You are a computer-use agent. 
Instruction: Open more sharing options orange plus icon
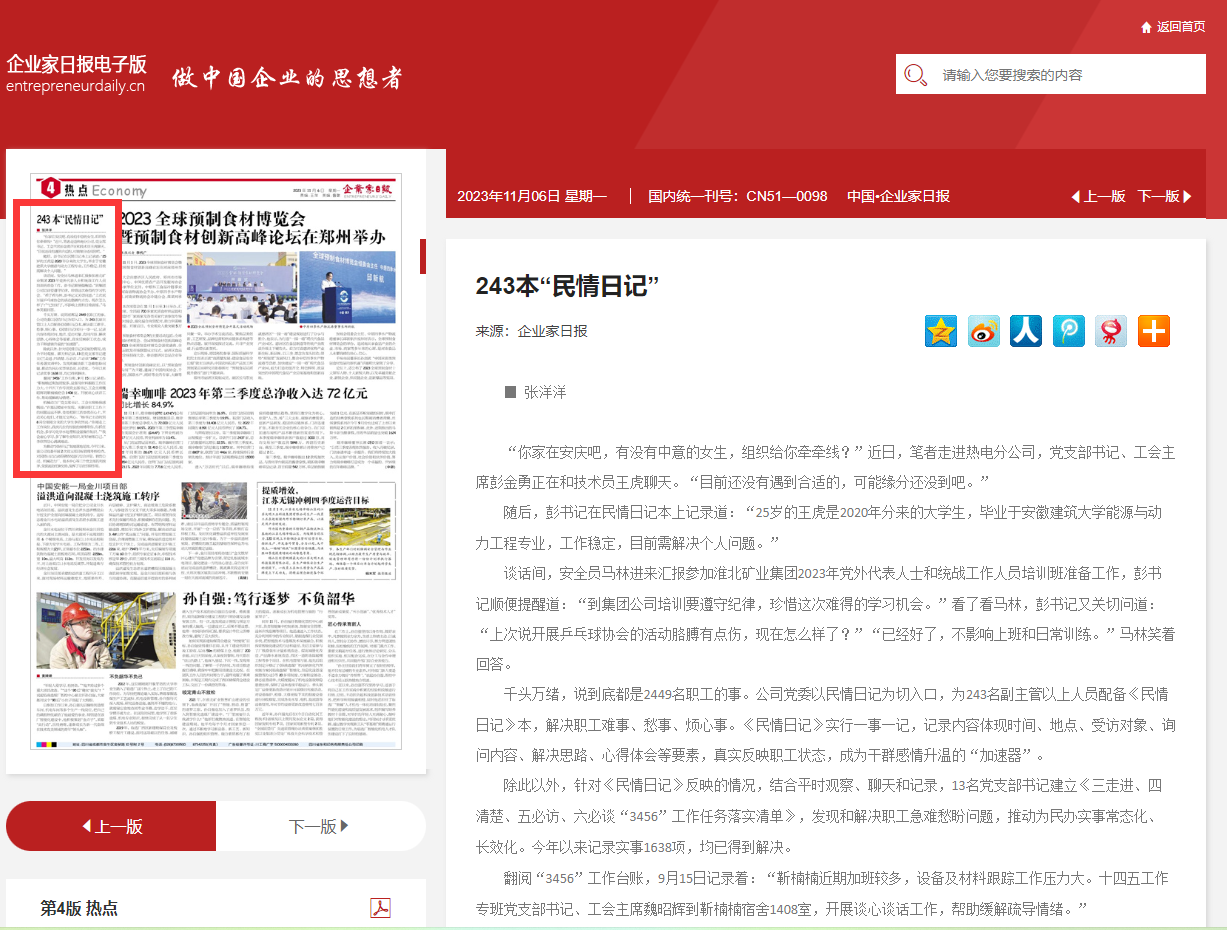coord(1153,331)
